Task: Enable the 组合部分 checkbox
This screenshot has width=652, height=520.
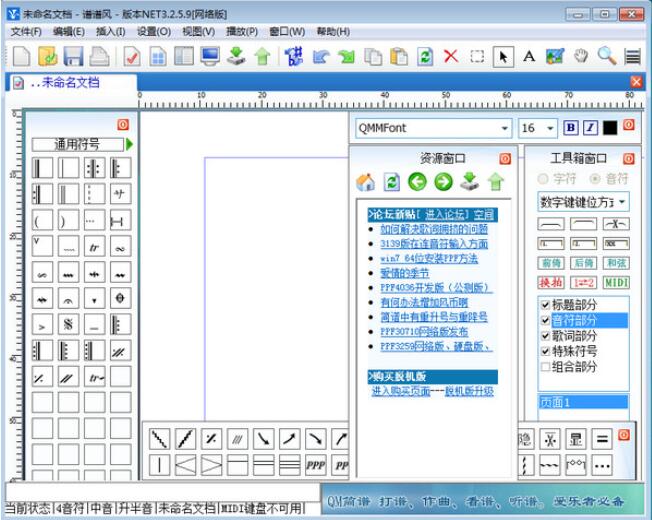Action: click(545, 366)
